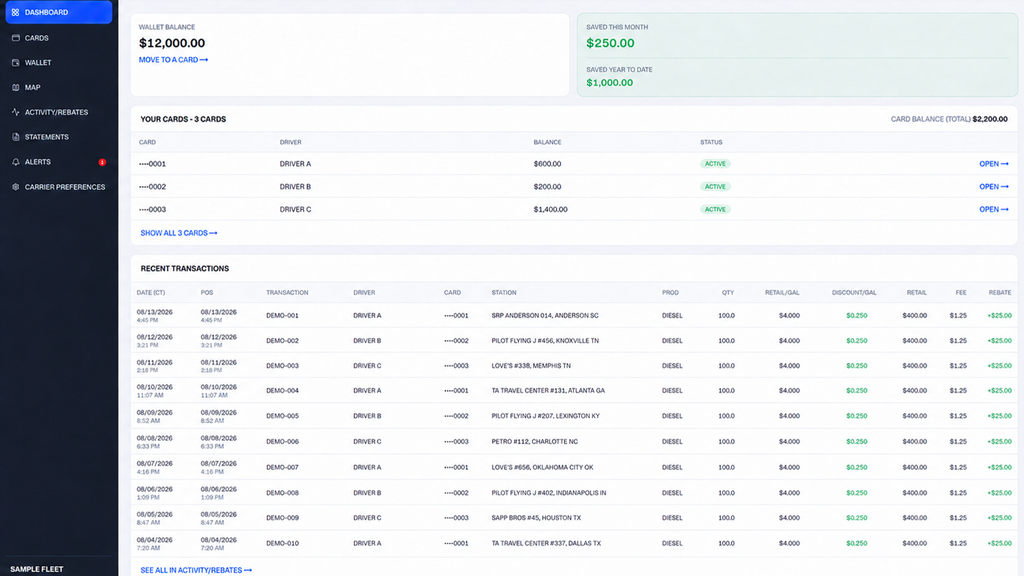Go to Cards in sidebar
1024x576 pixels.
(59, 38)
